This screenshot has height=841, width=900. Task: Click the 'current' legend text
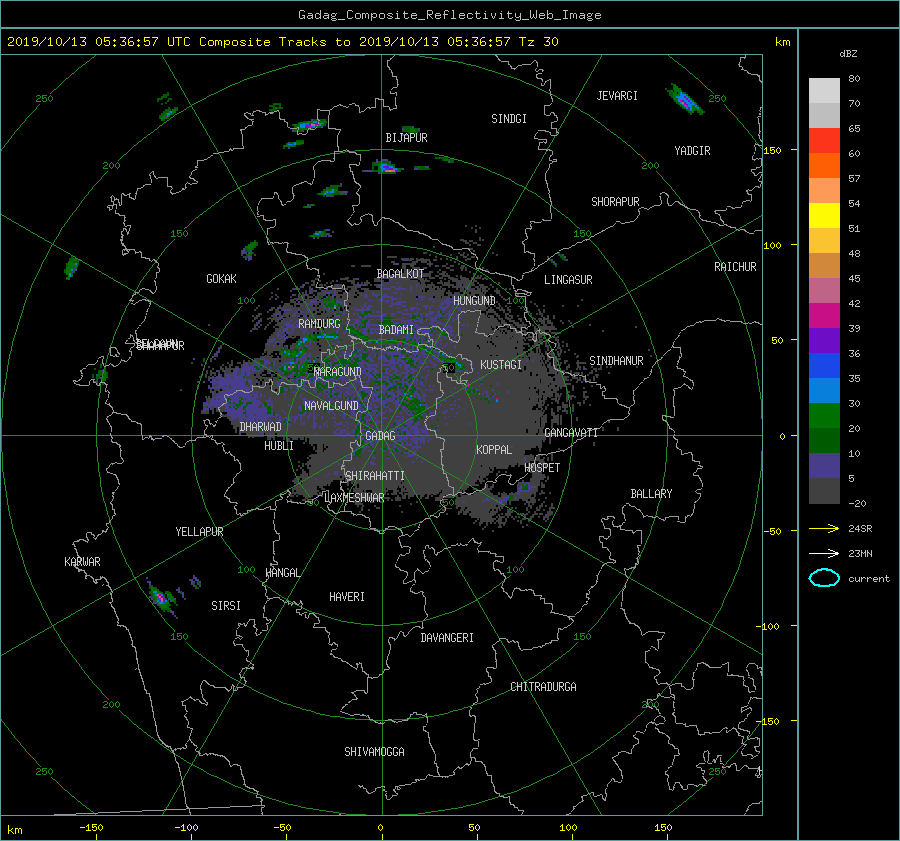(x=868, y=579)
